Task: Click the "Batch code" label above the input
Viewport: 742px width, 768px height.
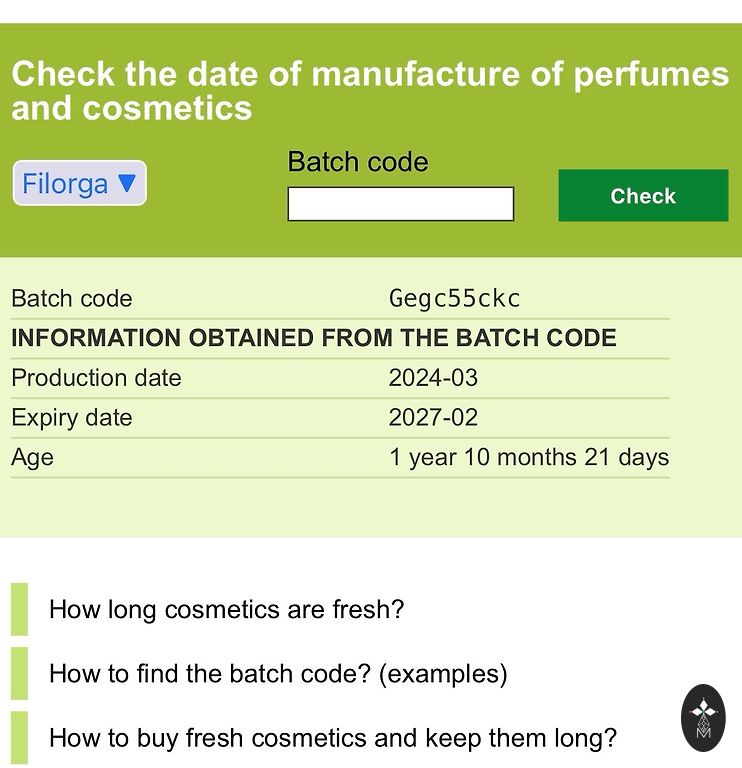Action: pyautogui.click(x=357, y=162)
